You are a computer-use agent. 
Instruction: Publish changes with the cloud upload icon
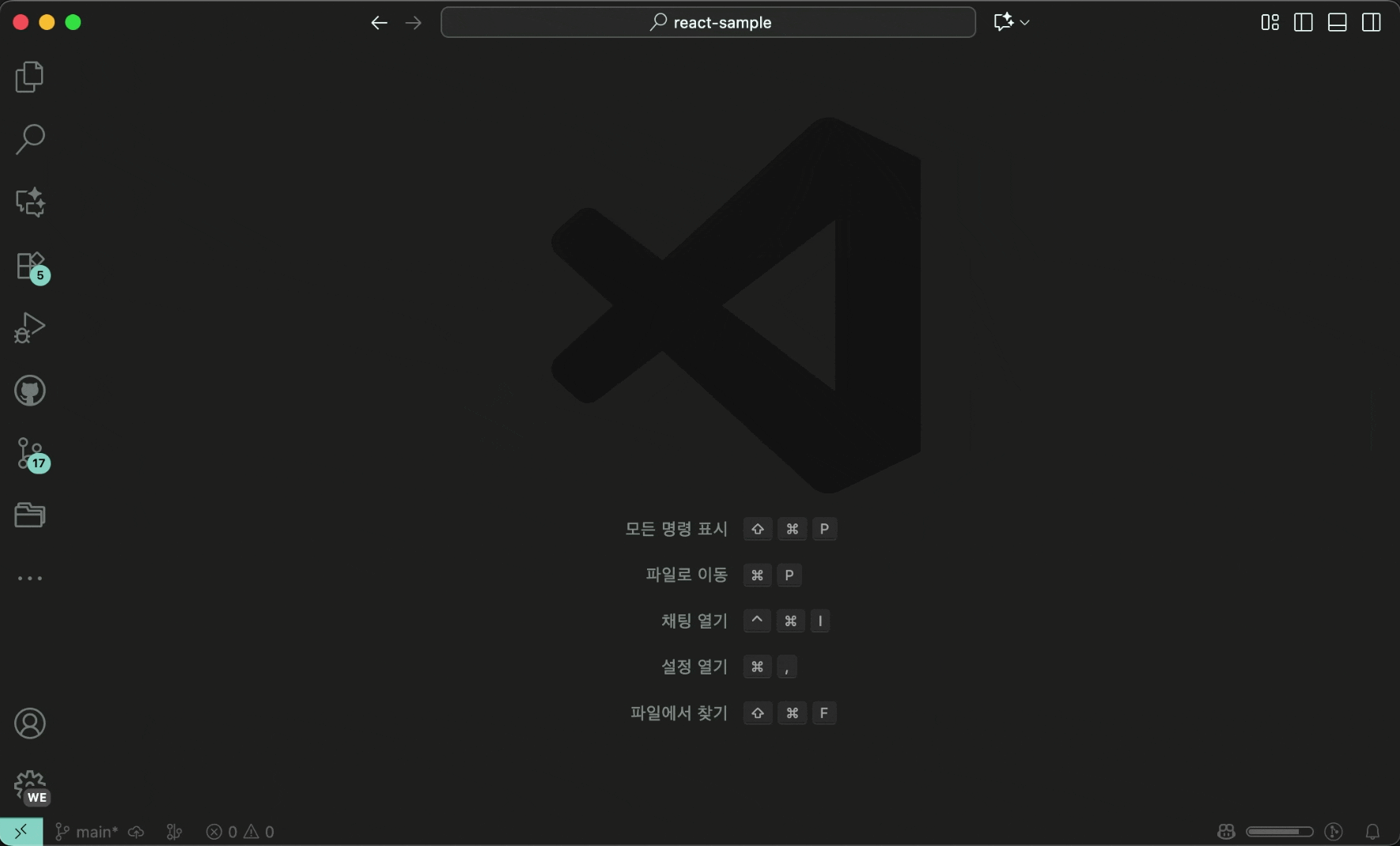(136, 832)
